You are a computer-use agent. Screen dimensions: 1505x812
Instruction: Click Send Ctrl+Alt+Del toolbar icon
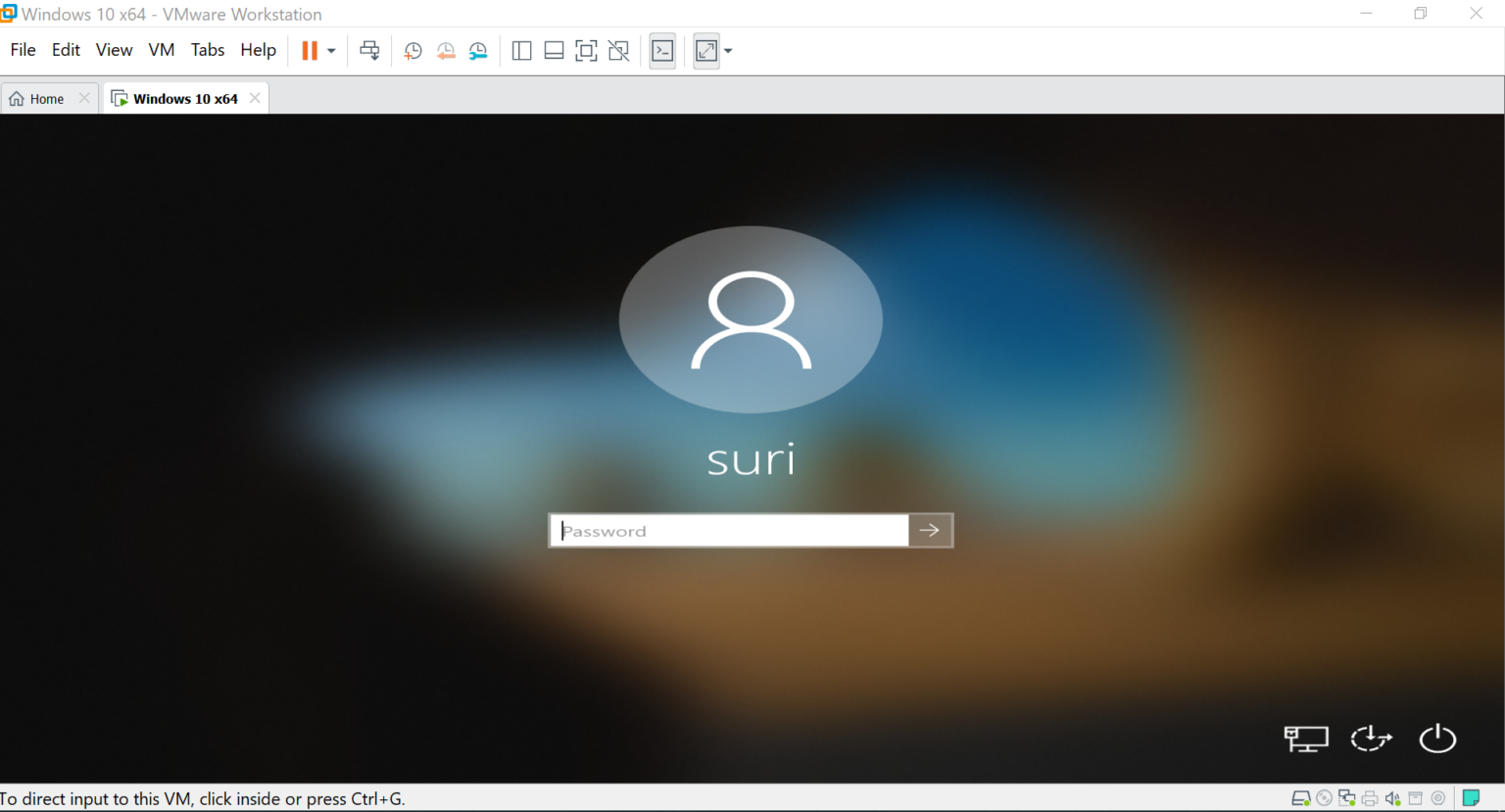369,51
